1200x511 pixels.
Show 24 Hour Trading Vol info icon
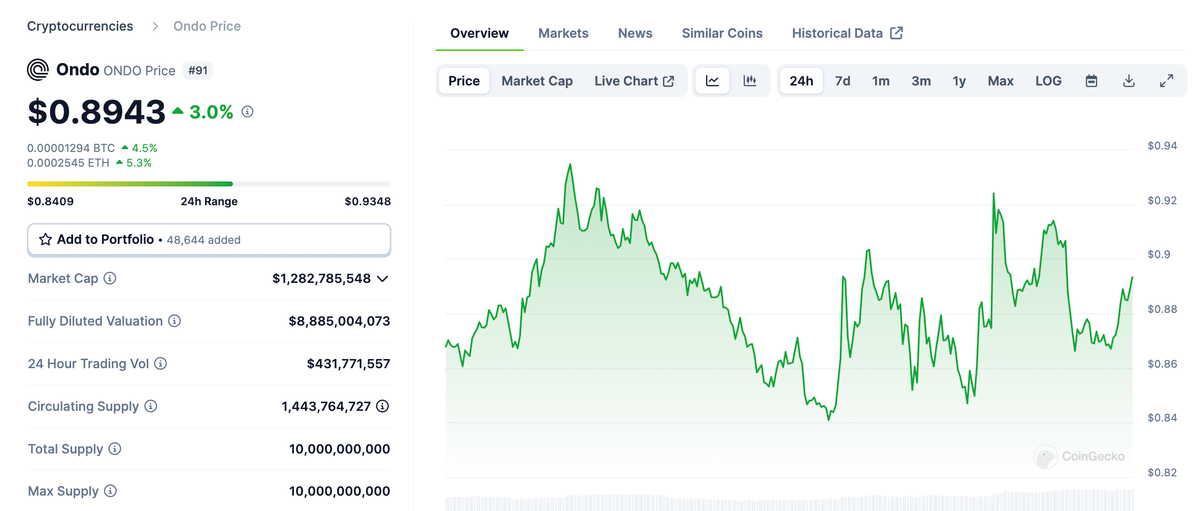(160, 364)
